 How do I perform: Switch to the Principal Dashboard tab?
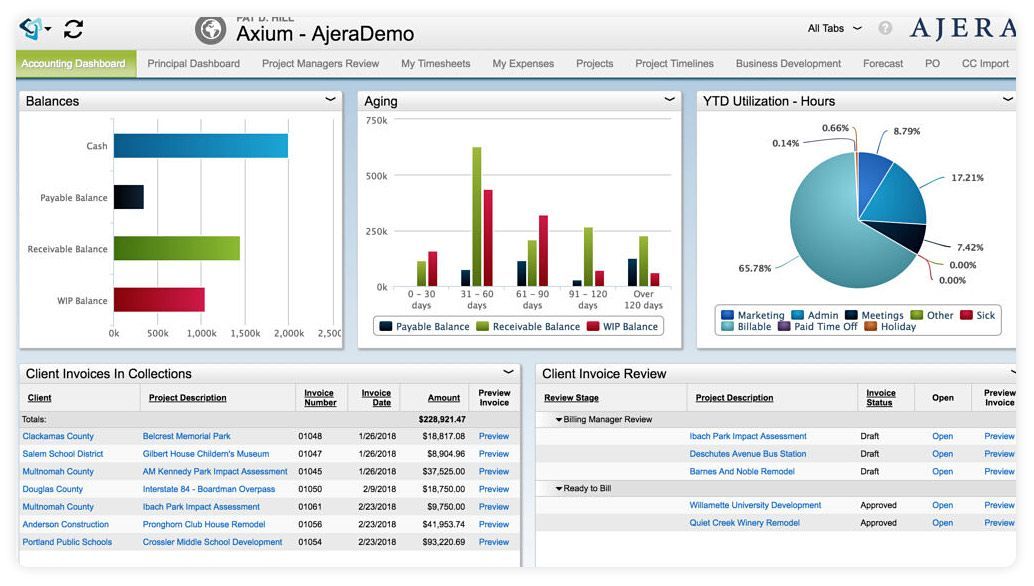pyautogui.click(x=193, y=62)
